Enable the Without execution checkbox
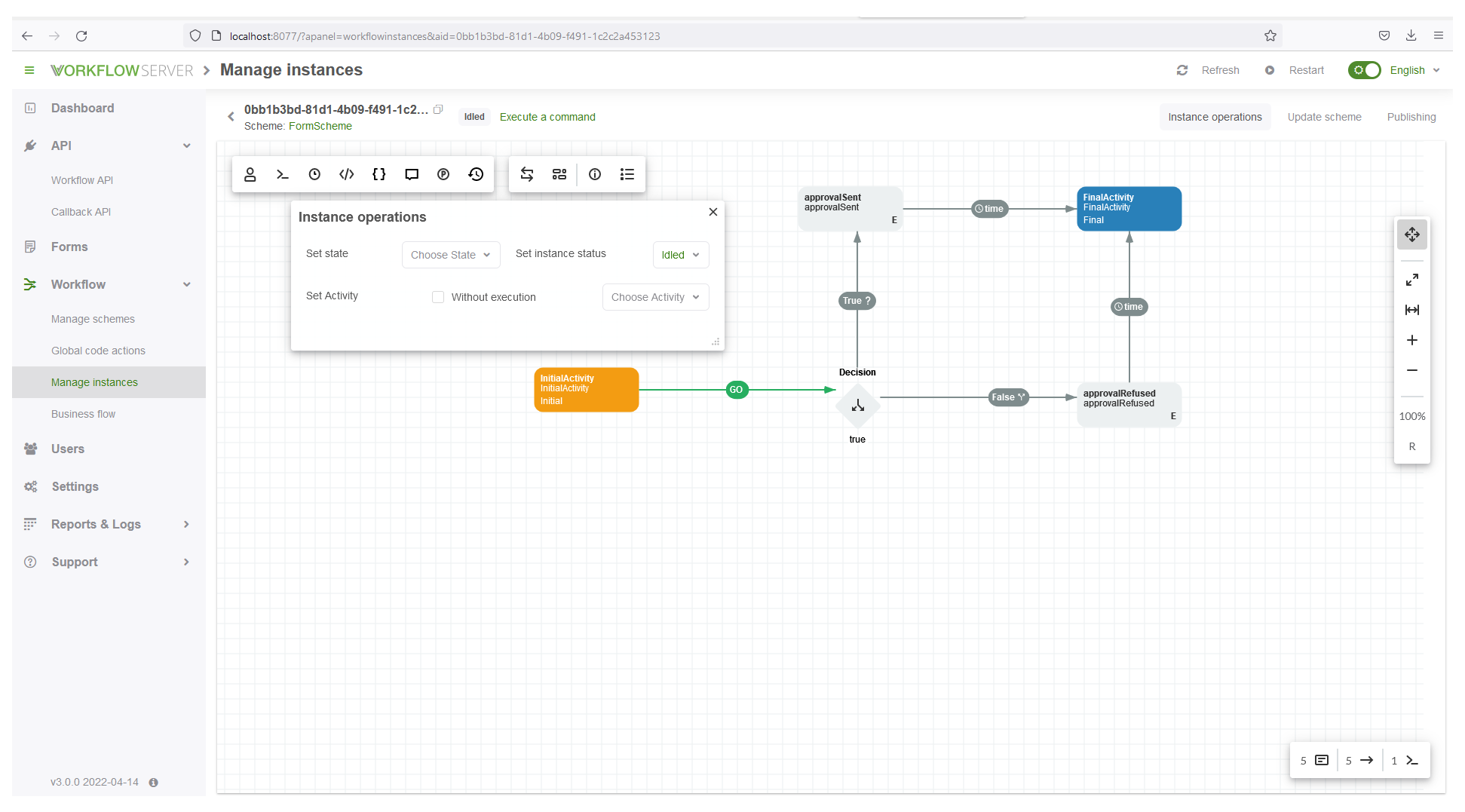 438,297
